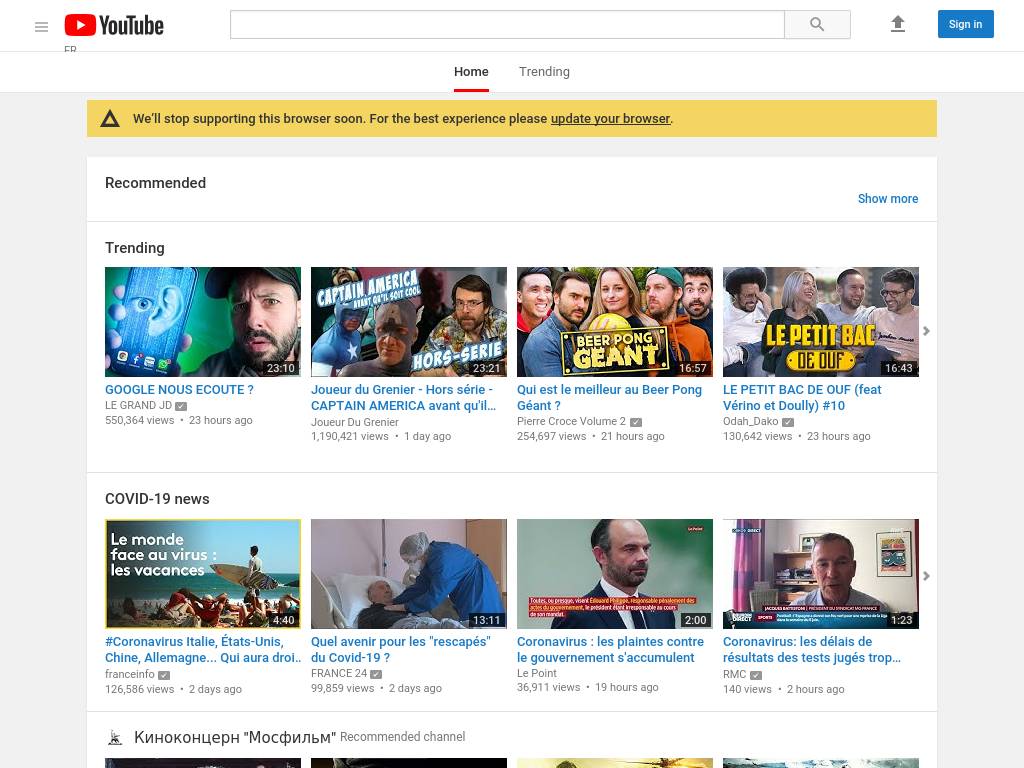This screenshot has width=1024, height=768.
Task: Click the Мосфильм channel avatar icon
Action: coord(115,737)
